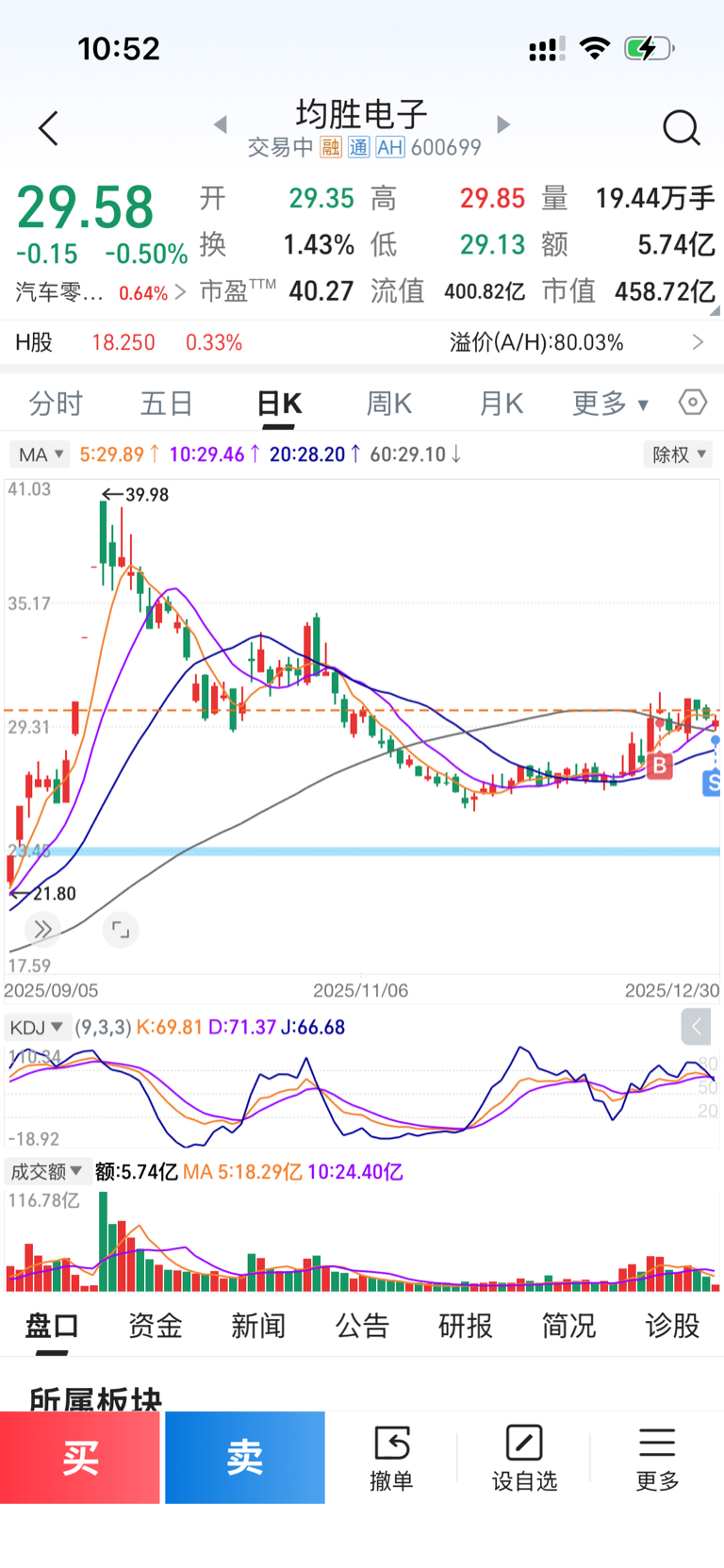
Task: Tap the 21.80 low marker on chart
Action: pyautogui.click(x=43, y=893)
